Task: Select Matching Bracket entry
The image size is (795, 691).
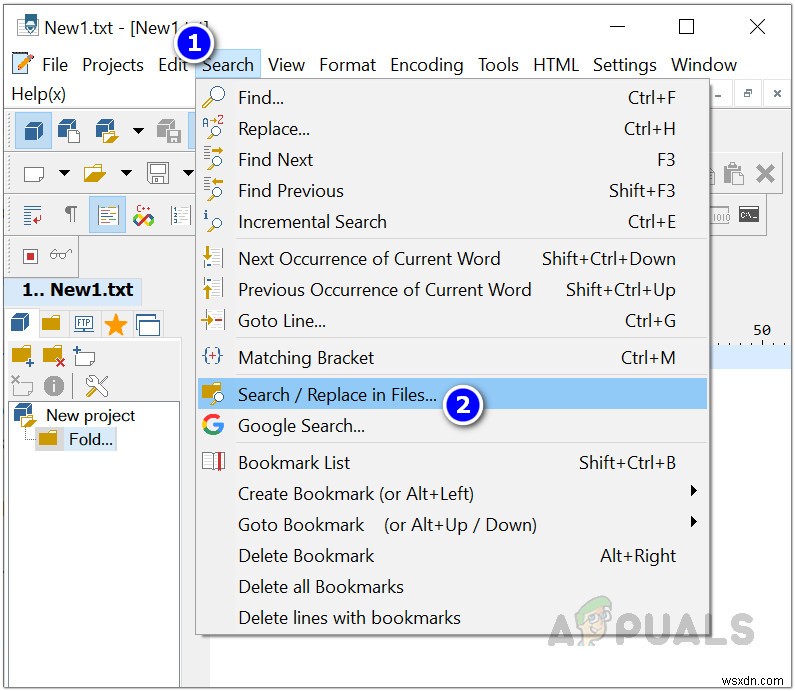Action: (452, 357)
